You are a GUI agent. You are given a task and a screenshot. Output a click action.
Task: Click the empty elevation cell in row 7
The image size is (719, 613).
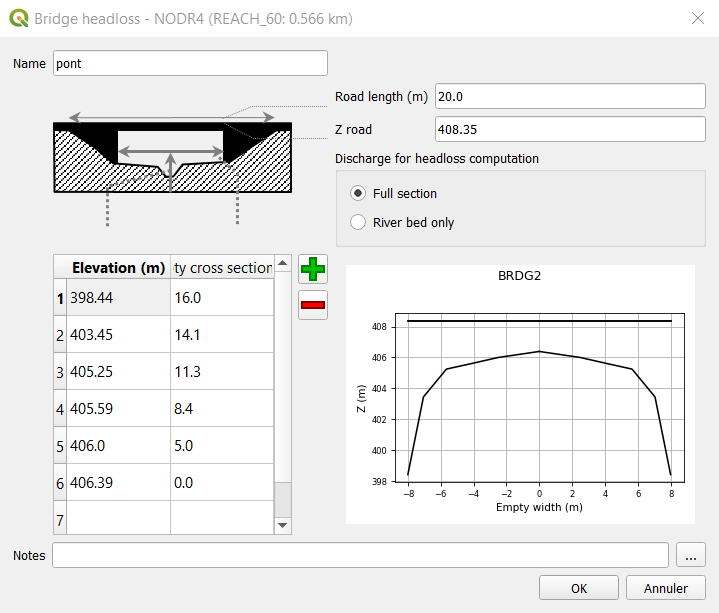[118, 518]
